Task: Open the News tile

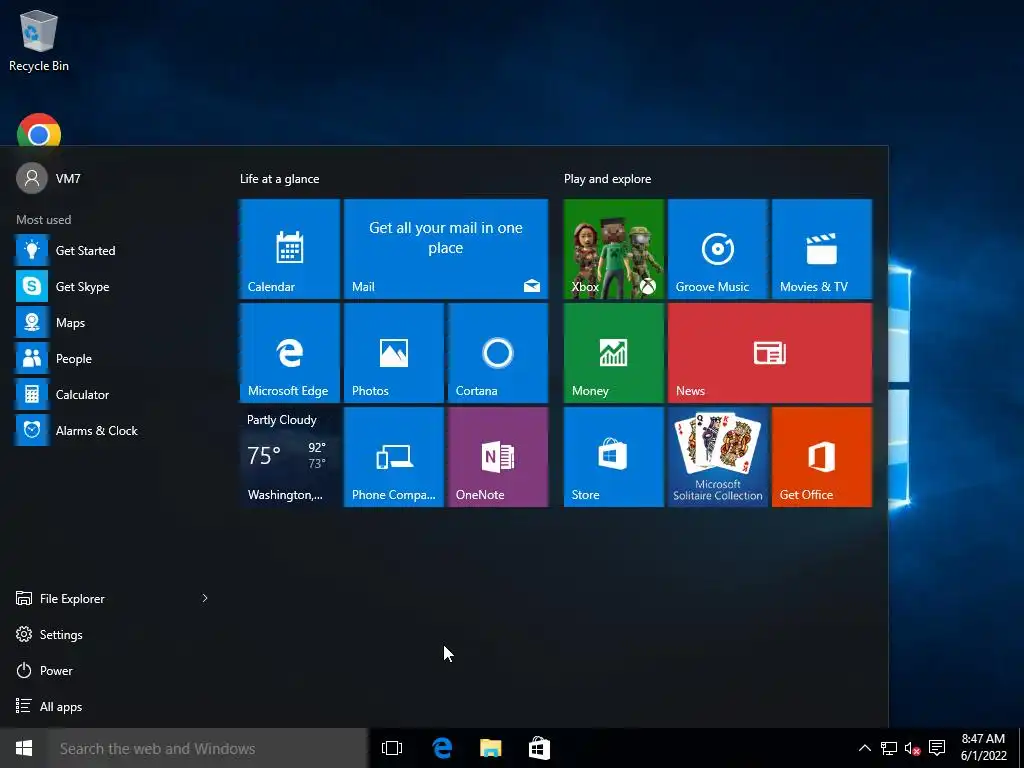Action: [x=769, y=353]
